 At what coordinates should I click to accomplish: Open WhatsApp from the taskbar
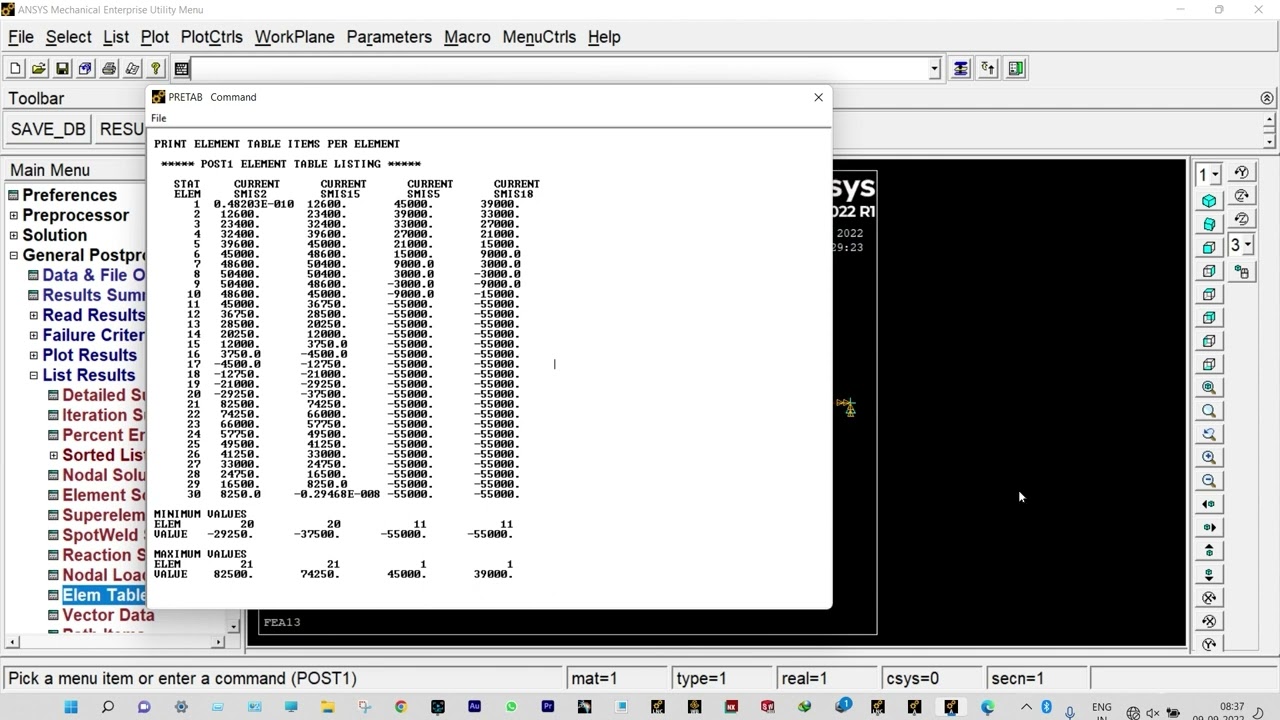pyautogui.click(x=511, y=707)
